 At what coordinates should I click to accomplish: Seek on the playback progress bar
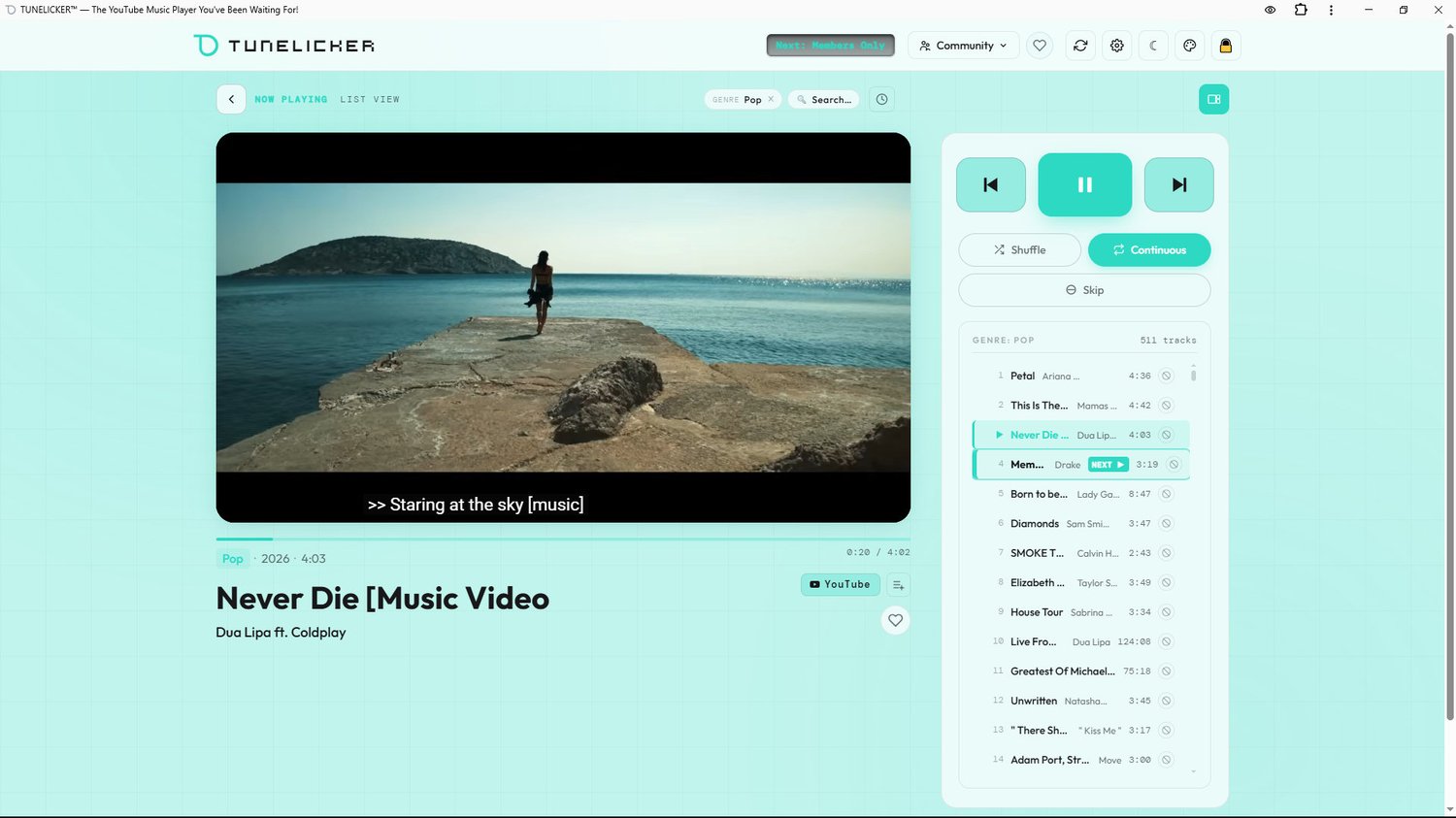[x=563, y=539]
